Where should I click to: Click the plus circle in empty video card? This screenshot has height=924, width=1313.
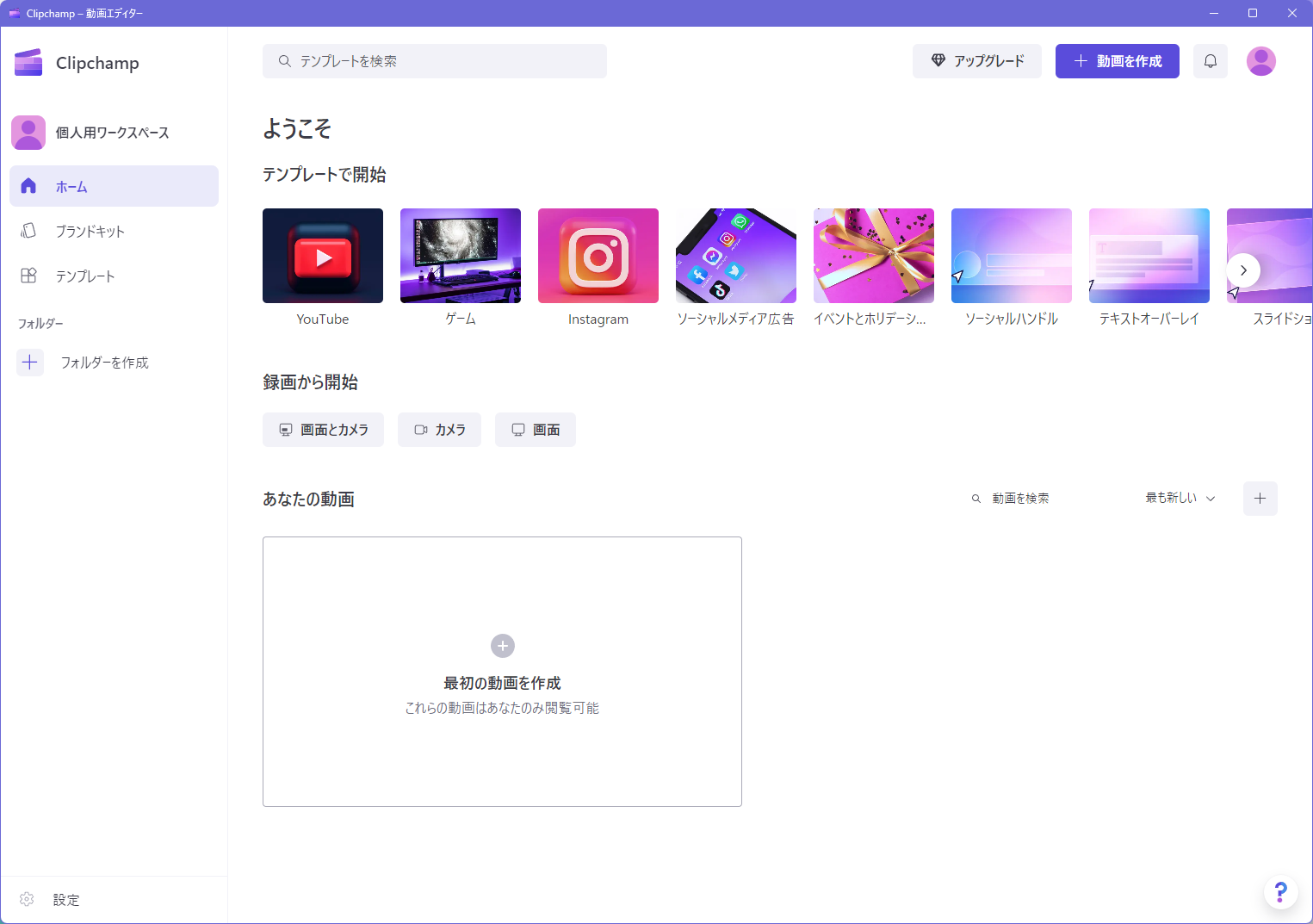503,646
